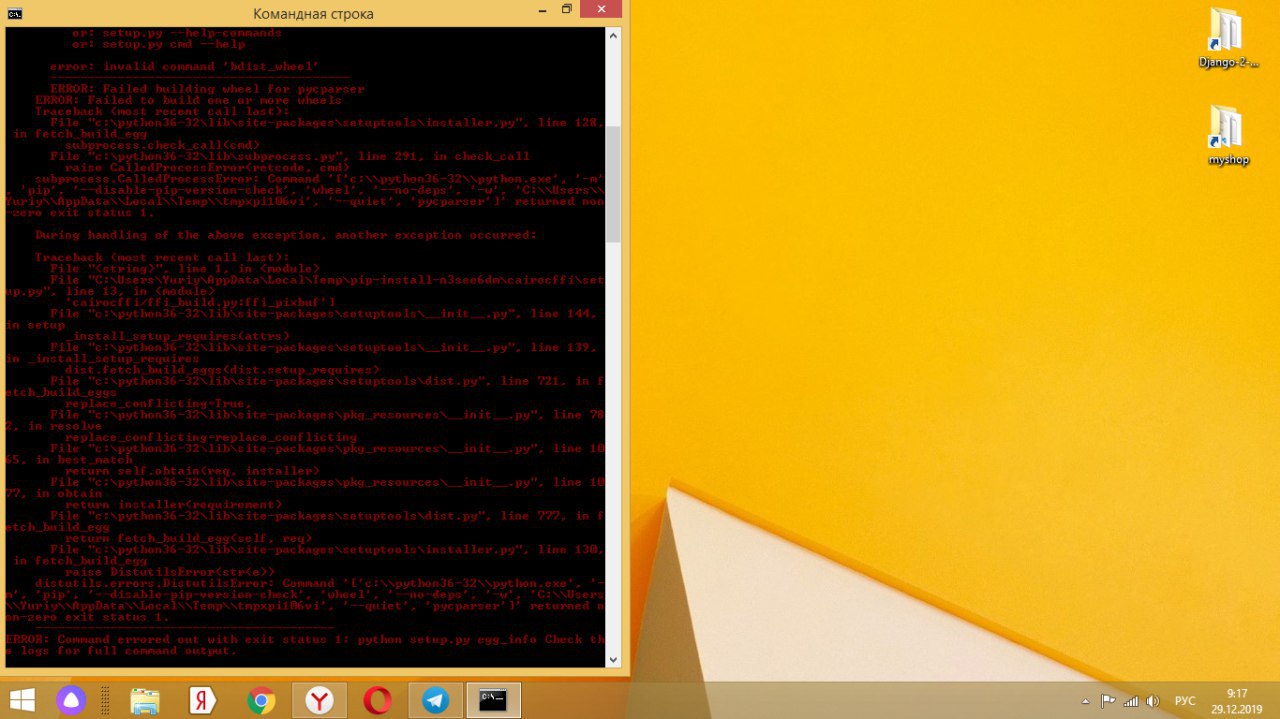
Task: Click the console scrollbar up arrow
Action: (613, 35)
